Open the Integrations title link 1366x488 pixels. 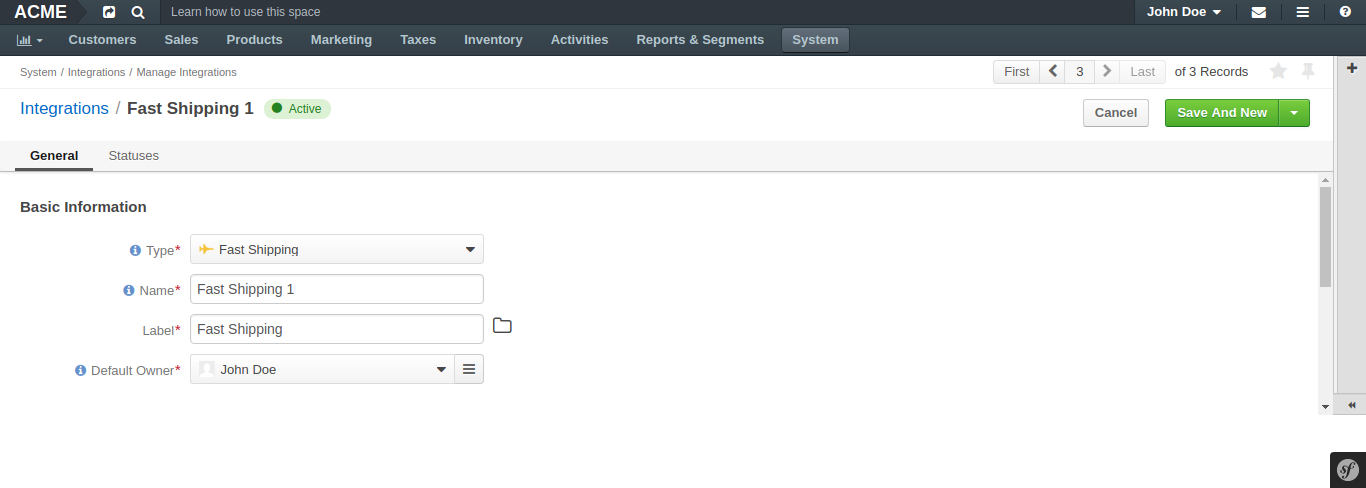(64, 108)
